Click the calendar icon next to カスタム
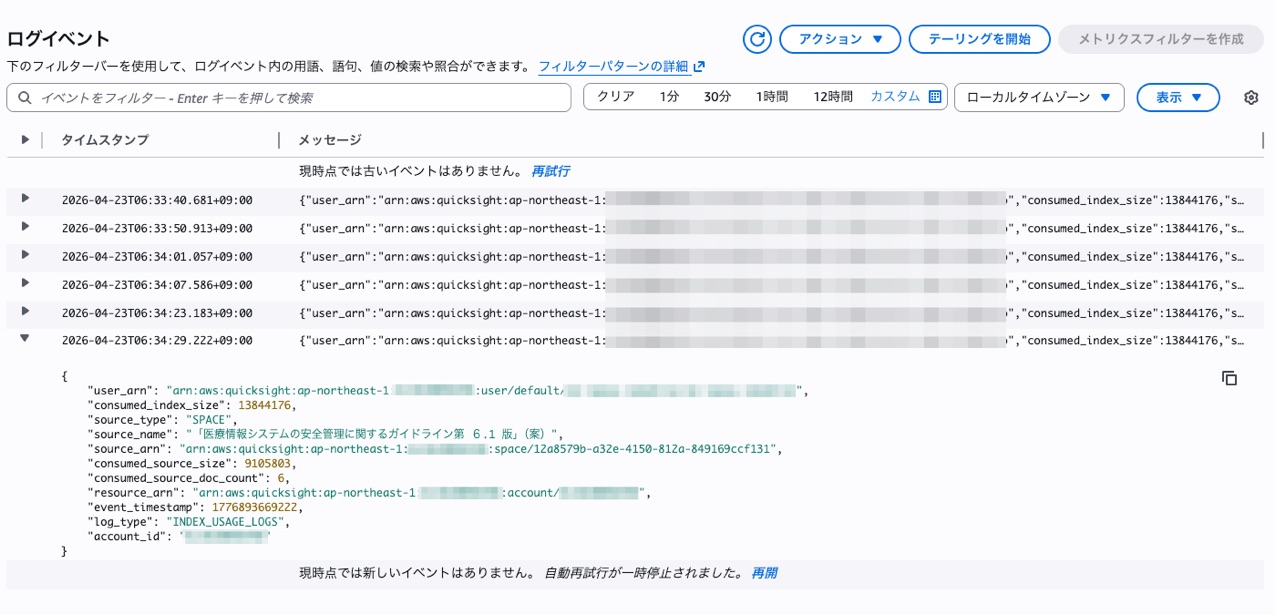 click(935, 97)
